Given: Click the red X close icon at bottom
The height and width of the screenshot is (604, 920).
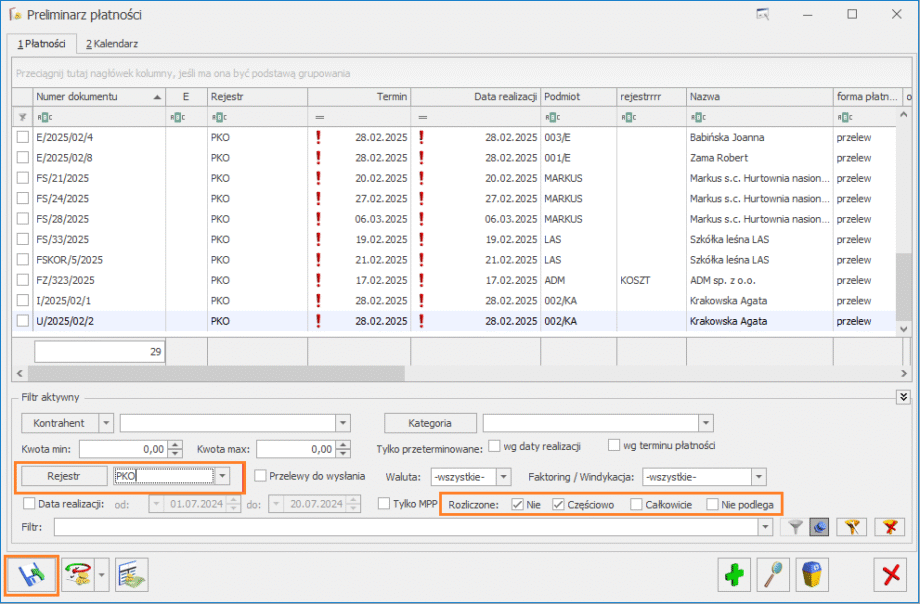Looking at the screenshot, I should pos(889,575).
